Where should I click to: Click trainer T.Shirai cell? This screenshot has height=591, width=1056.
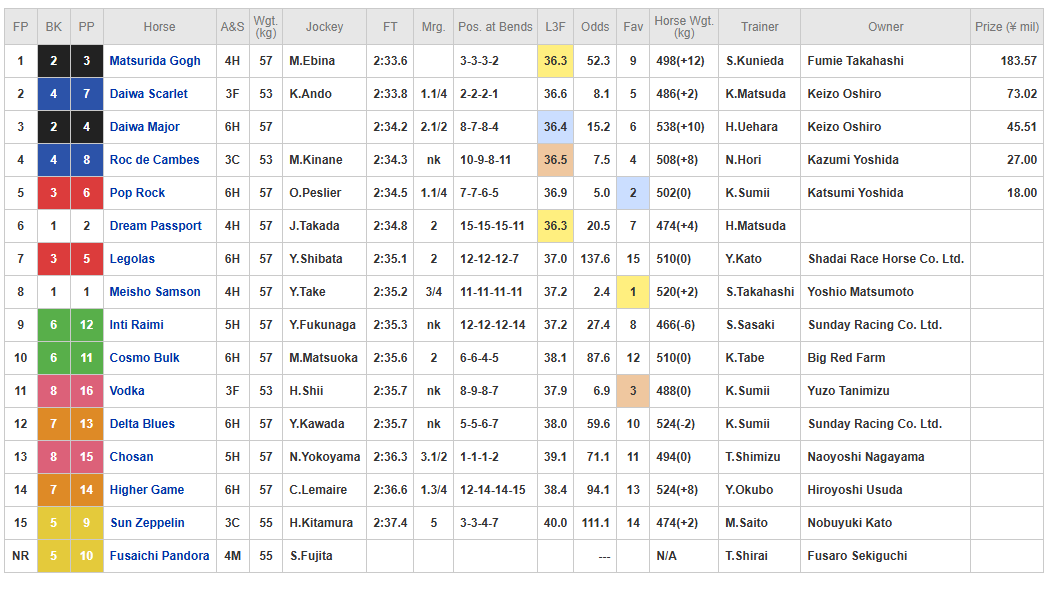point(760,555)
